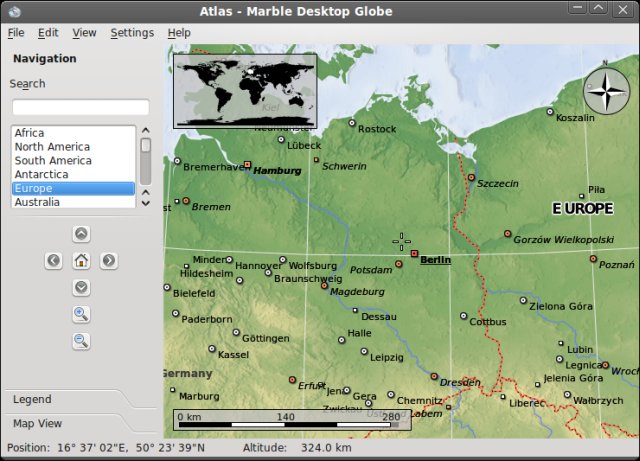Click the Bremen city marker
The image size is (640, 461).
pos(186,200)
